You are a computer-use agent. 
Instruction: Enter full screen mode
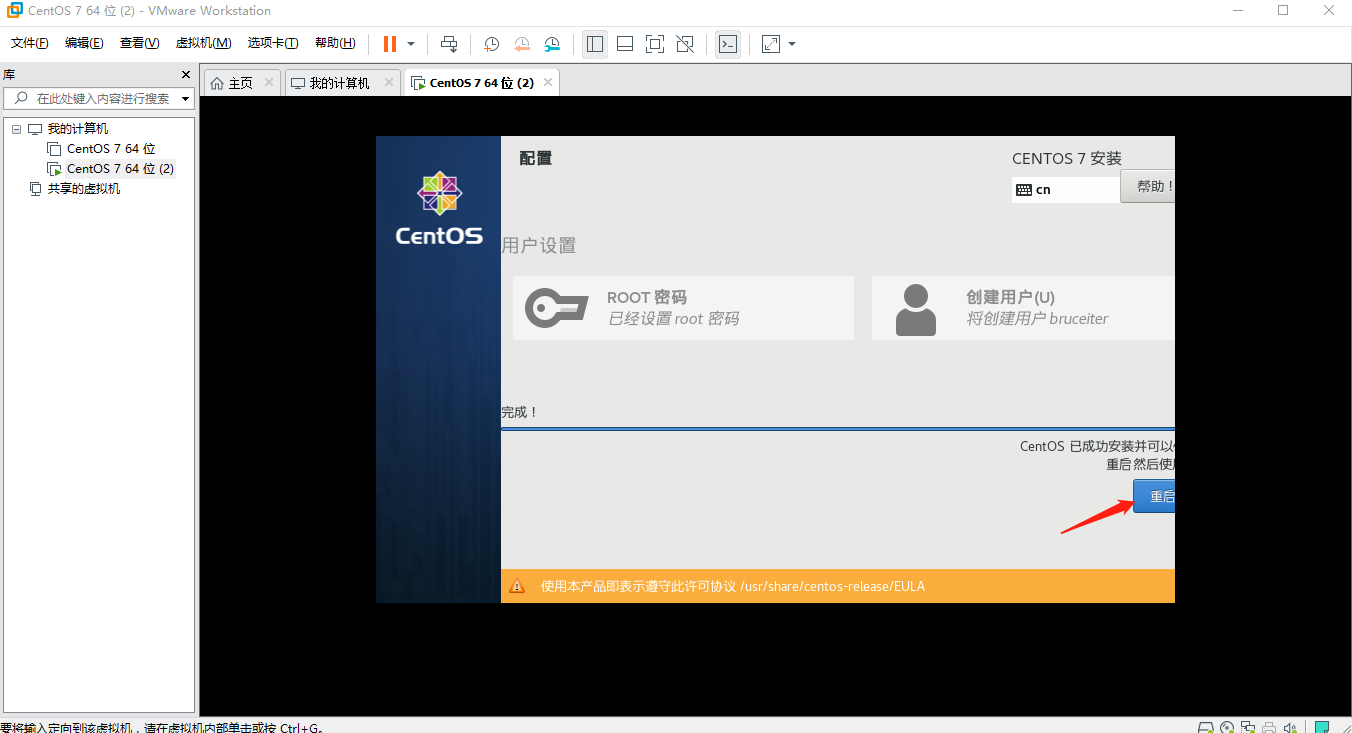655,44
